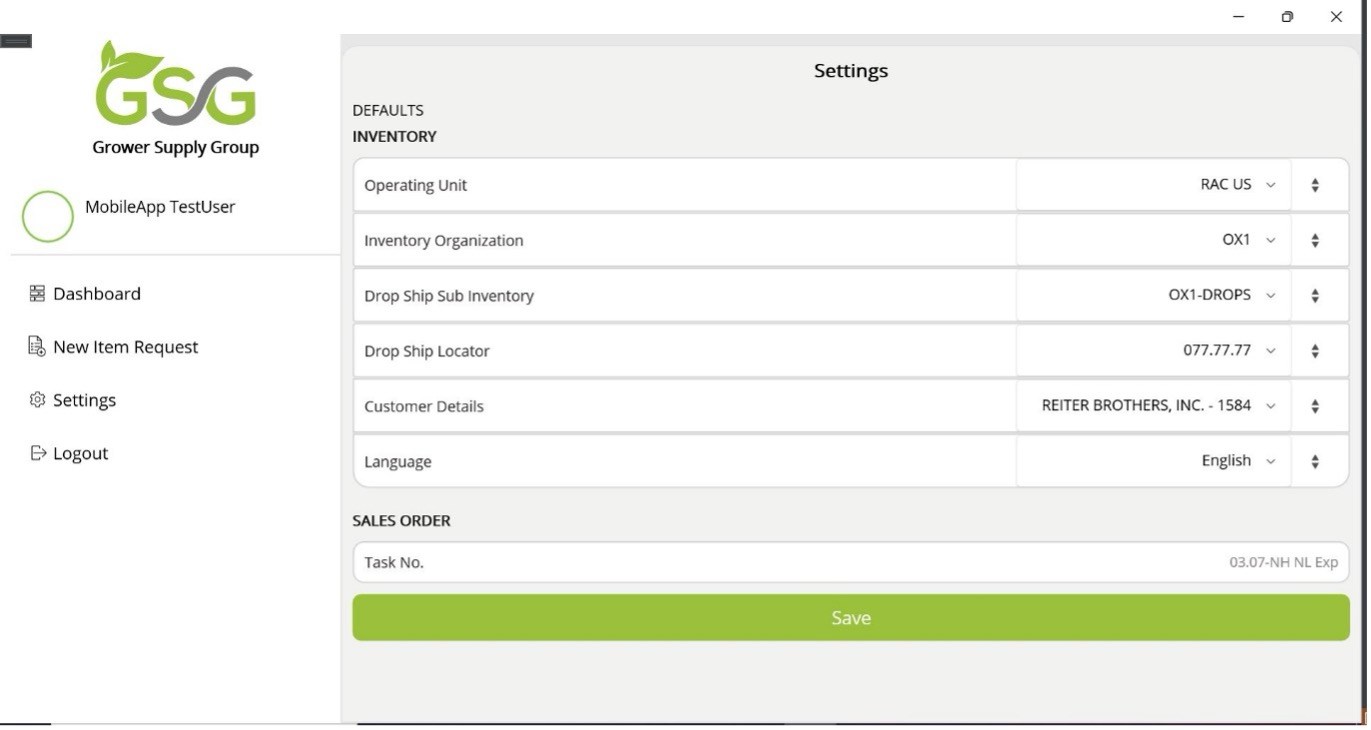Click the Logout arrow icon in sidebar
Screen dimensions: 1371x730
tap(38, 453)
